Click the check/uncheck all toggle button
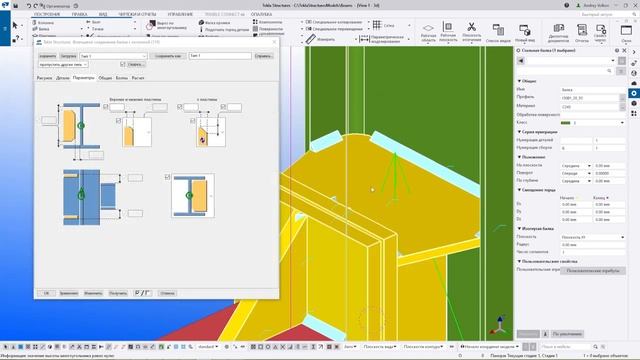Image resolution: width=640 pixels, height=360 pixels. pos(142,293)
